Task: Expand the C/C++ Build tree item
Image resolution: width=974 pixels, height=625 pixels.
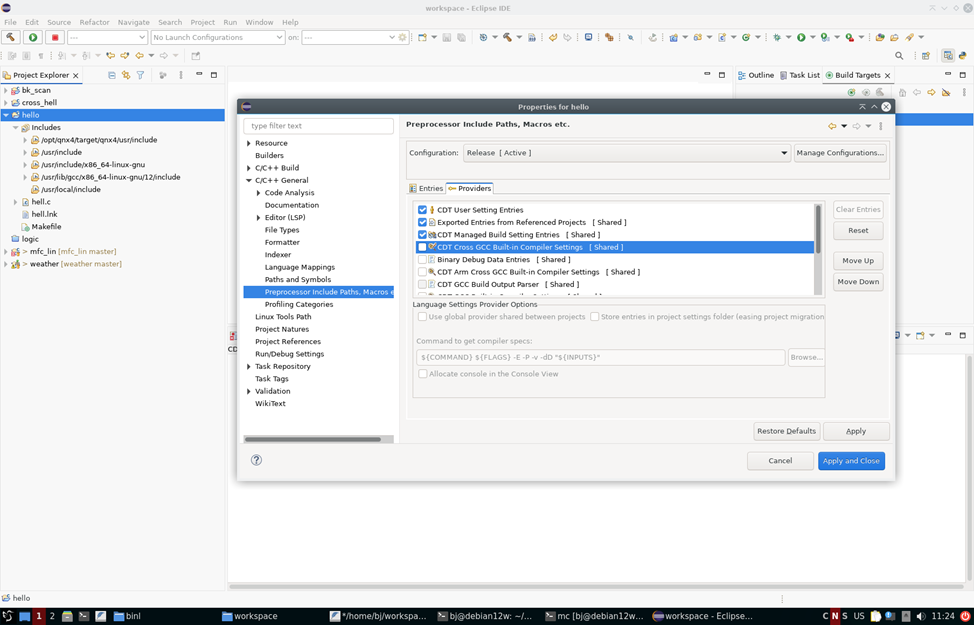Action: 249,167
